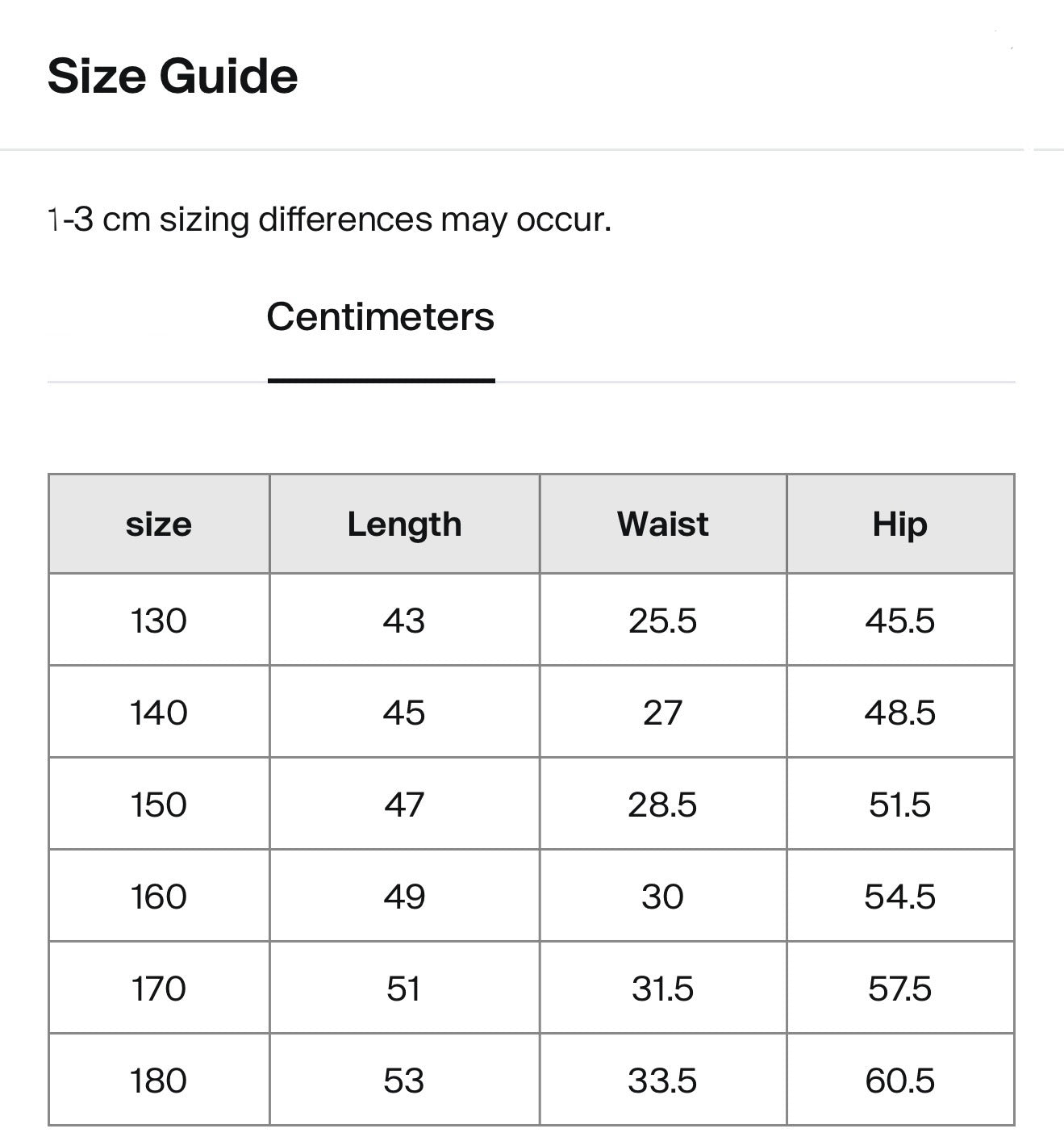The image size is (1064, 1137).
Task: Select the size 180 row label
Action: tap(159, 1081)
